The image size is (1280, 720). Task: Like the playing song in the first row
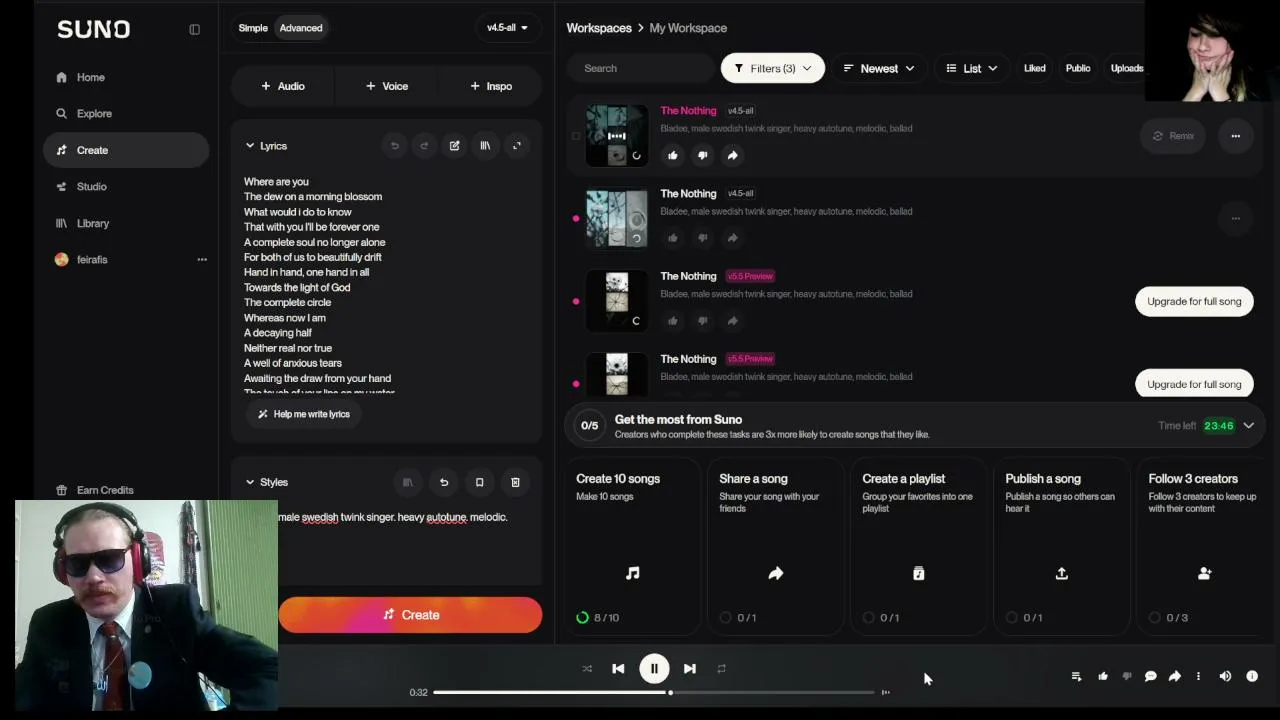(x=673, y=155)
